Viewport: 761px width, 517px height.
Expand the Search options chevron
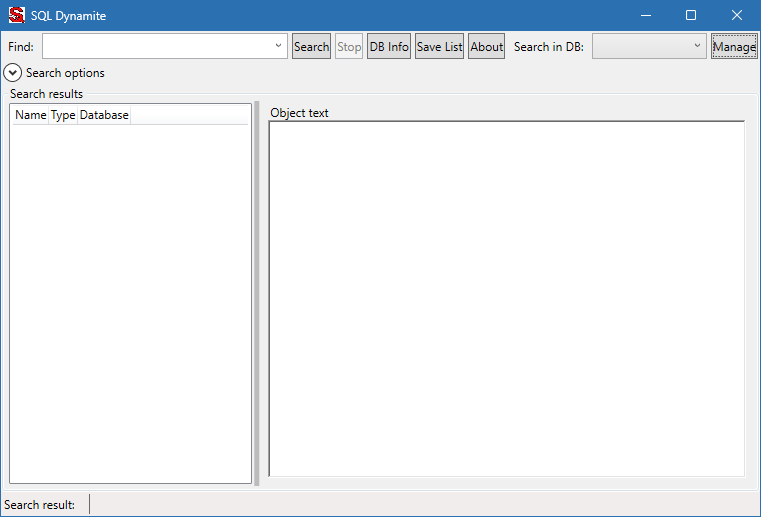click(x=13, y=73)
